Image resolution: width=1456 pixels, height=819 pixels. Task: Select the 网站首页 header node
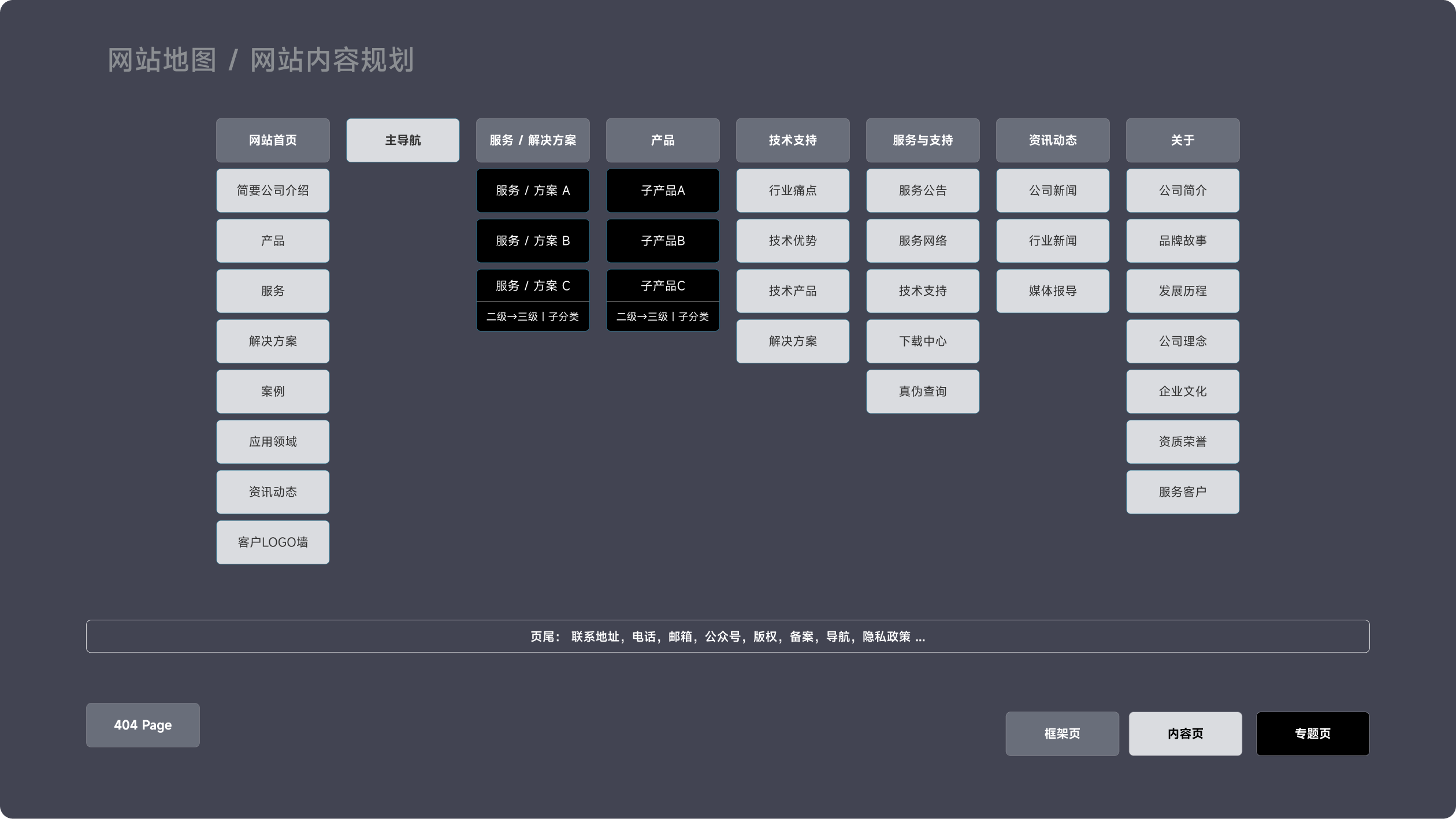272,140
